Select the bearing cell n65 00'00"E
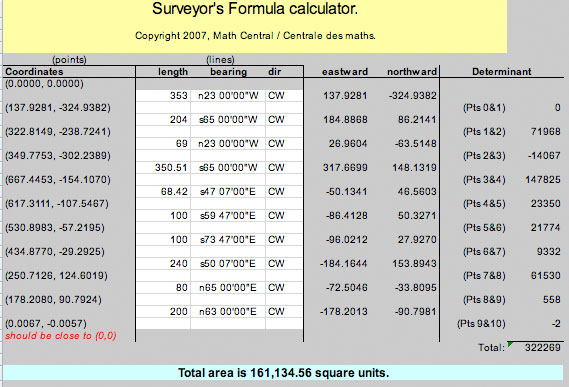569x387 pixels. (x=228, y=287)
